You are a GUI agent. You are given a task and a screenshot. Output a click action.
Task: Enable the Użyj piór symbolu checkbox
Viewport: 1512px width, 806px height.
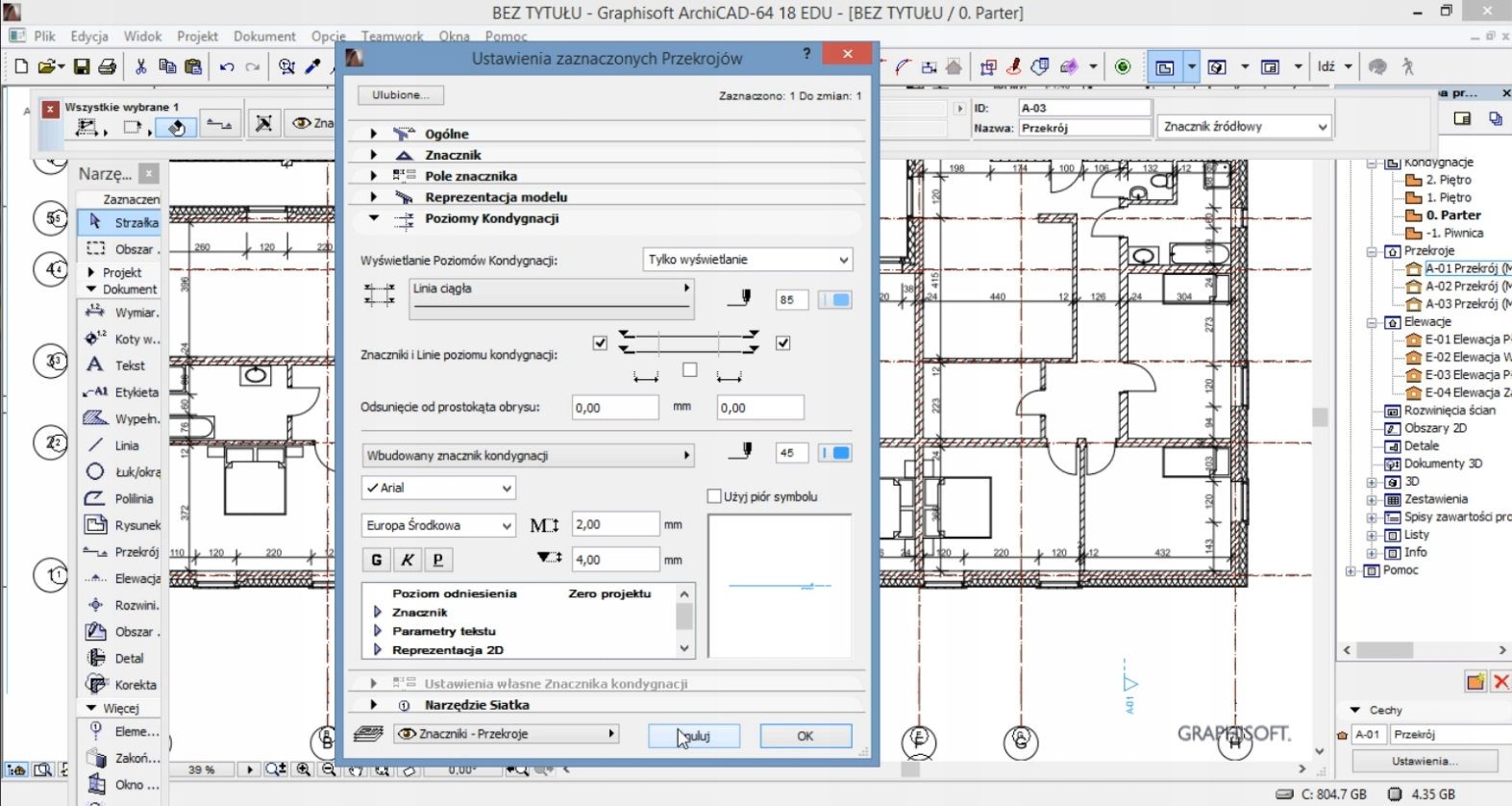tap(714, 496)
